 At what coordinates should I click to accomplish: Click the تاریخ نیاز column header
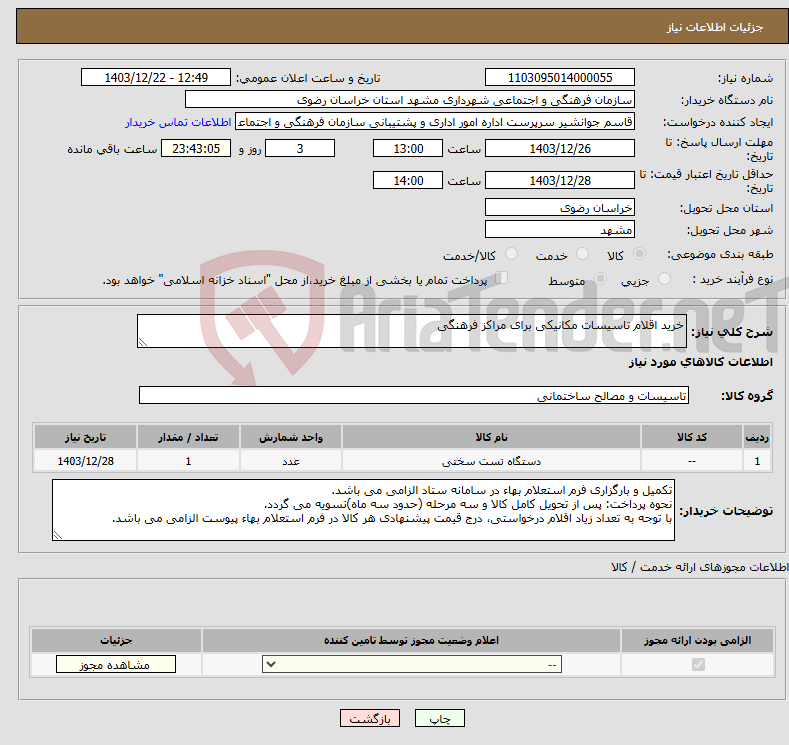pyautogui.click(x=85, y=437)
